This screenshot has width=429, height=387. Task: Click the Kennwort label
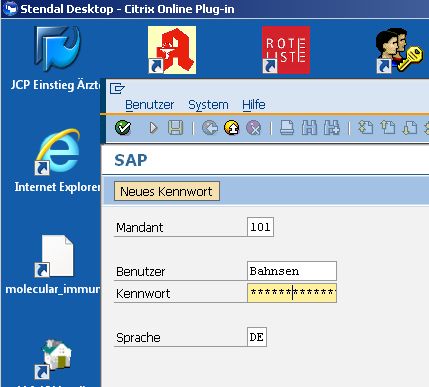point(143,294)
